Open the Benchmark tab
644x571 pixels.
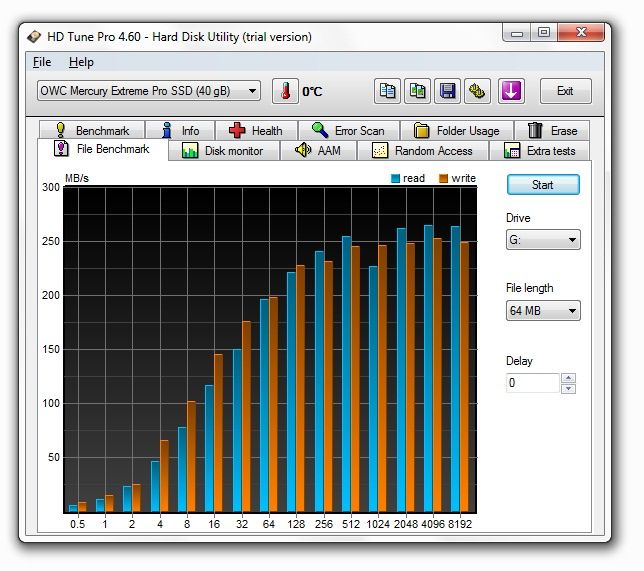(92, 130)
